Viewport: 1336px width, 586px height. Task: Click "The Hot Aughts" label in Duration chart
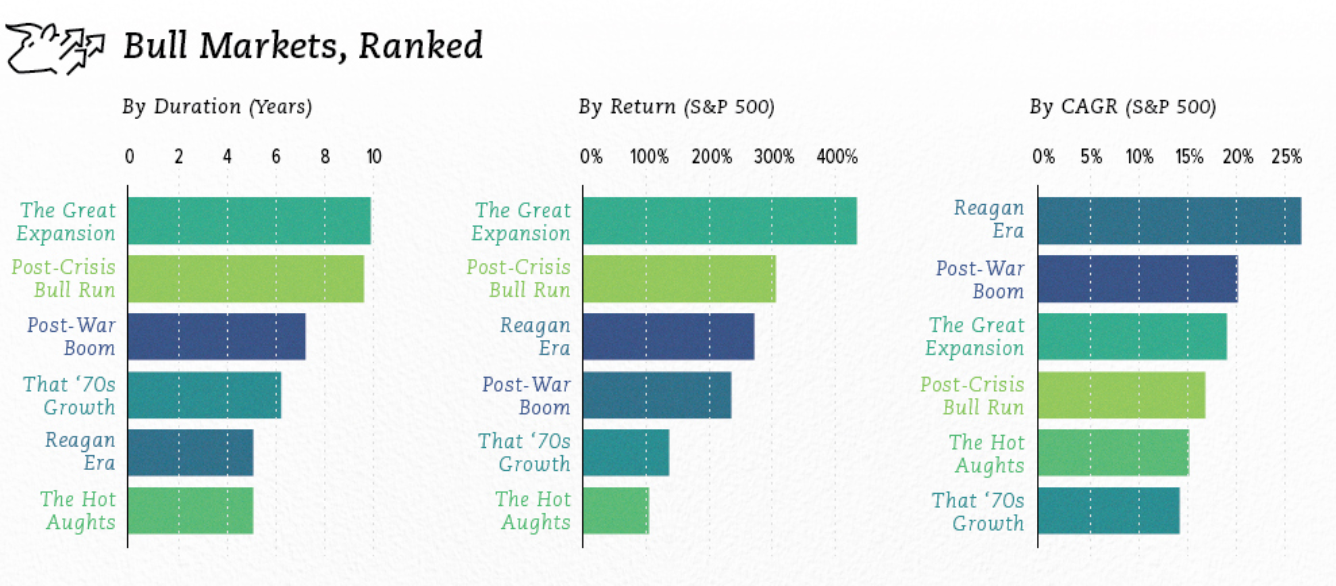click(x=78, y=510)
